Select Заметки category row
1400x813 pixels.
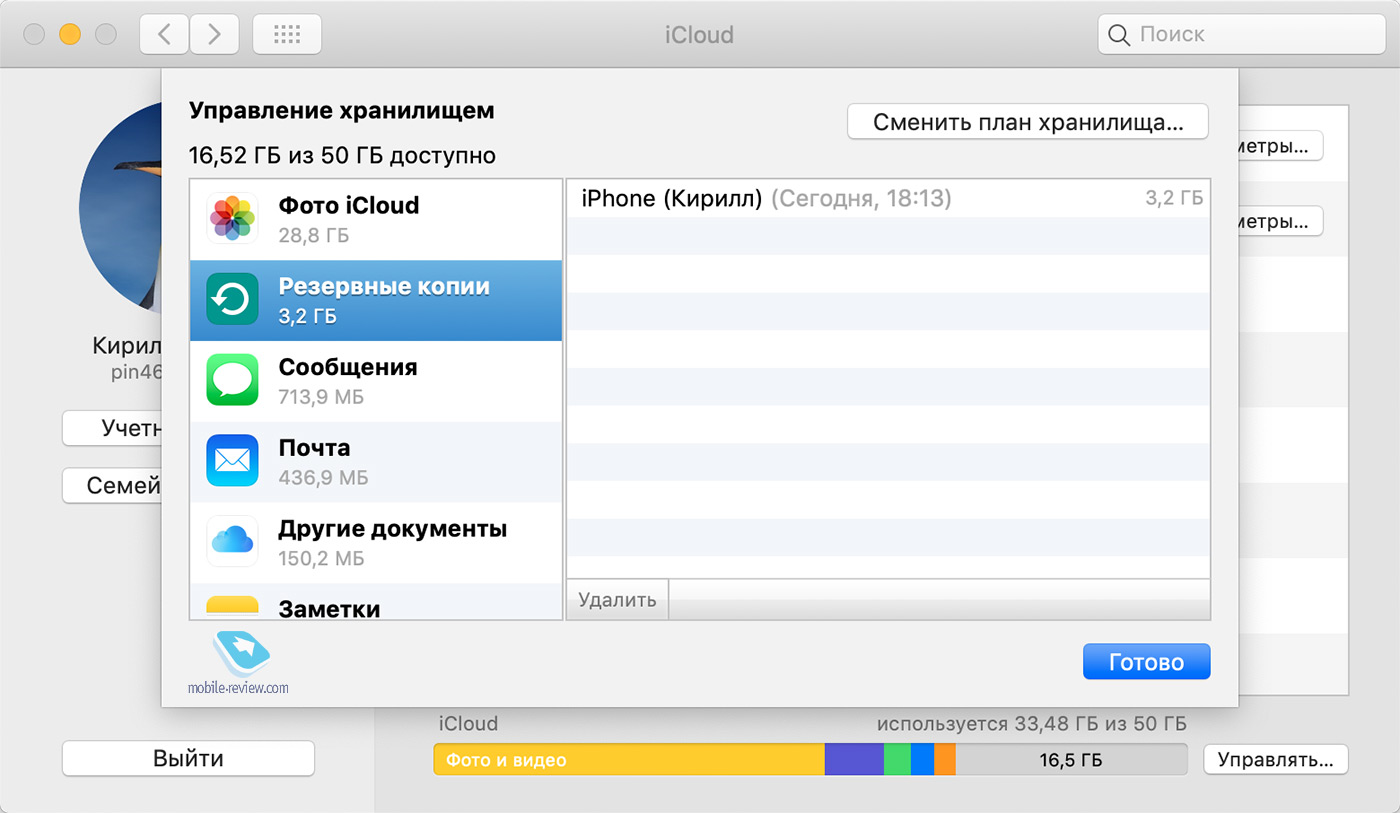click(x=376, y=602)
